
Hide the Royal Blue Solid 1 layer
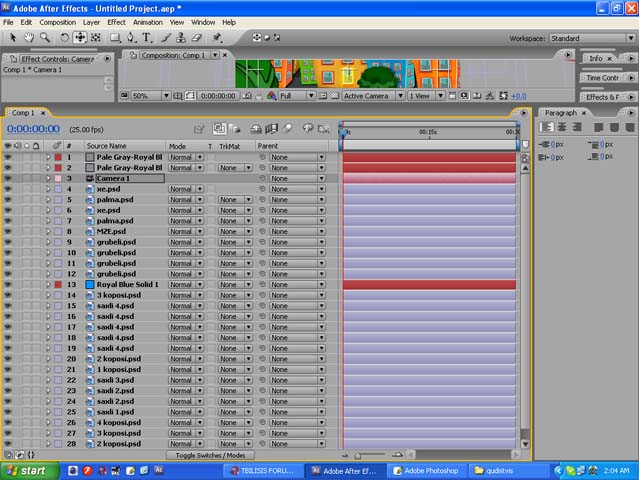(7, 284)
